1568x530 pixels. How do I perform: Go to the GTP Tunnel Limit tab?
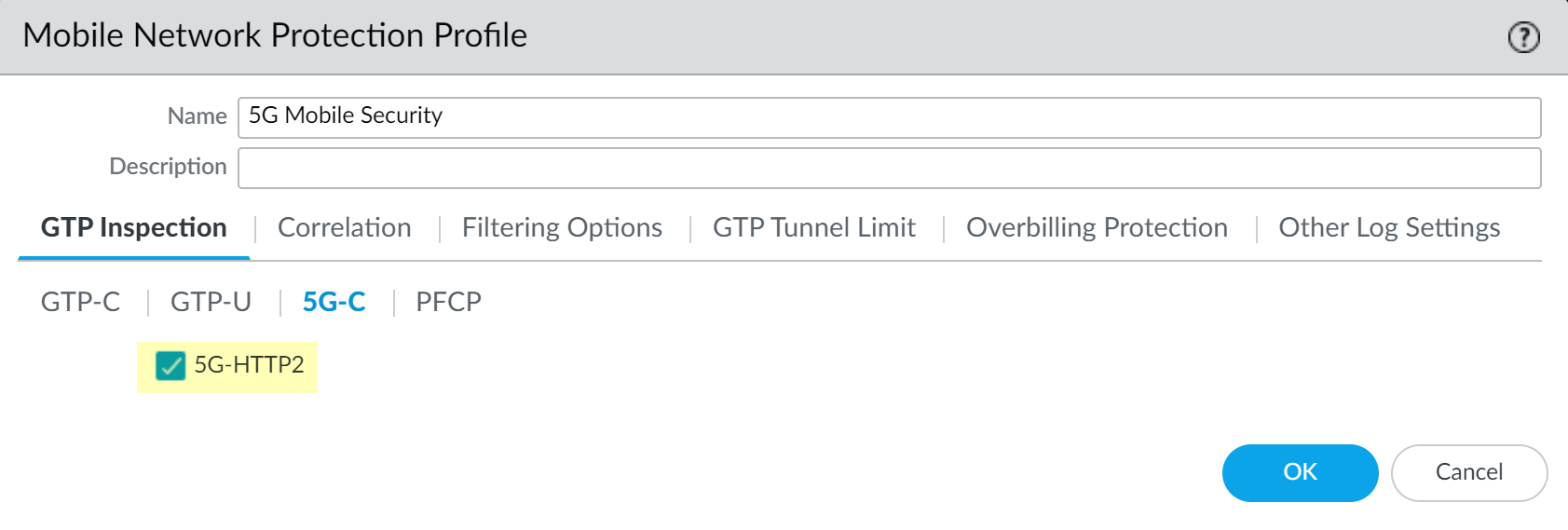click(x=814, y=228)
